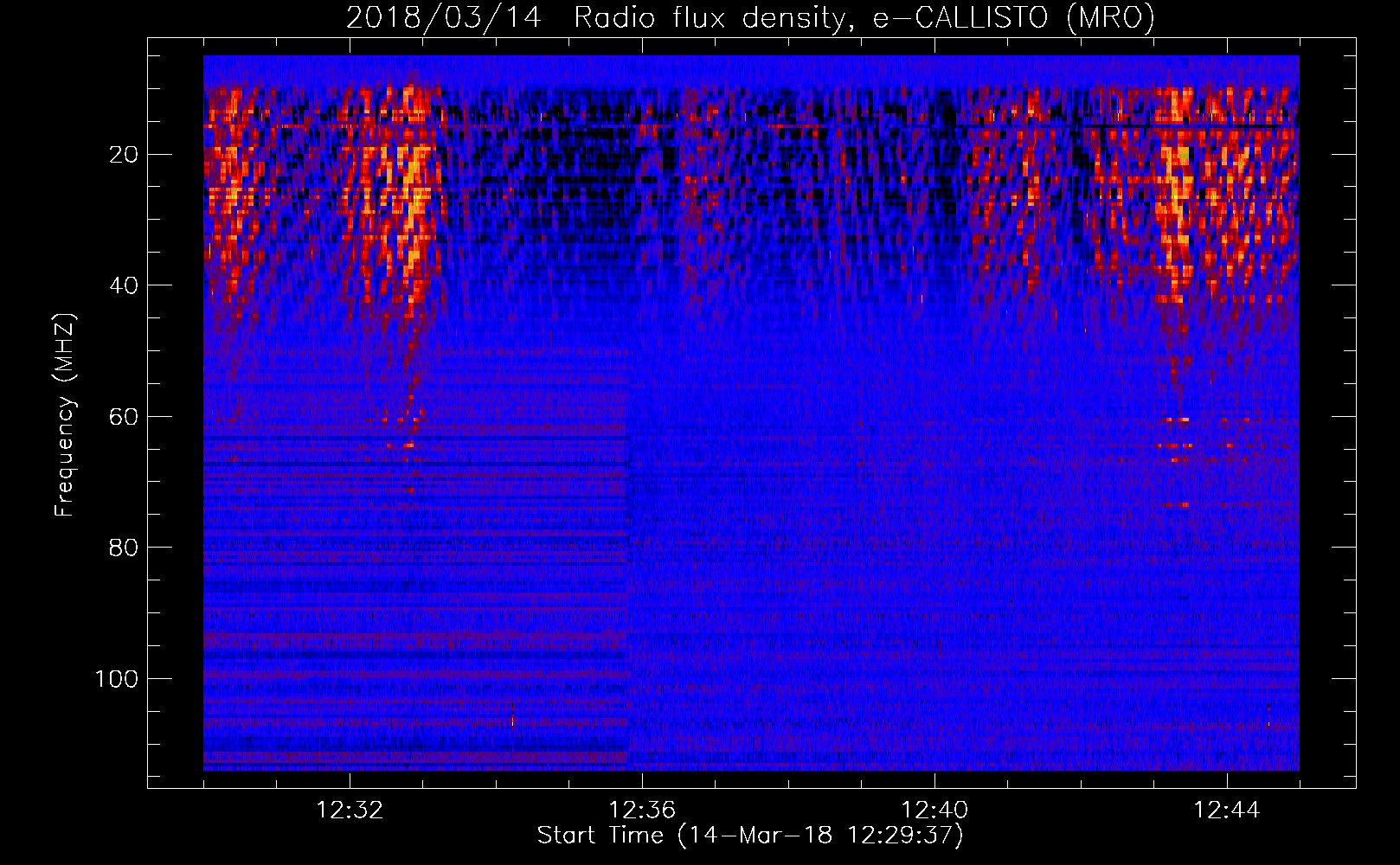Screen dimensions: 1400x865
Task: Click the plot title '2018/03/14 Radio flux density, e-CALLISTO (MRO)'
Action: coord(750,17)
